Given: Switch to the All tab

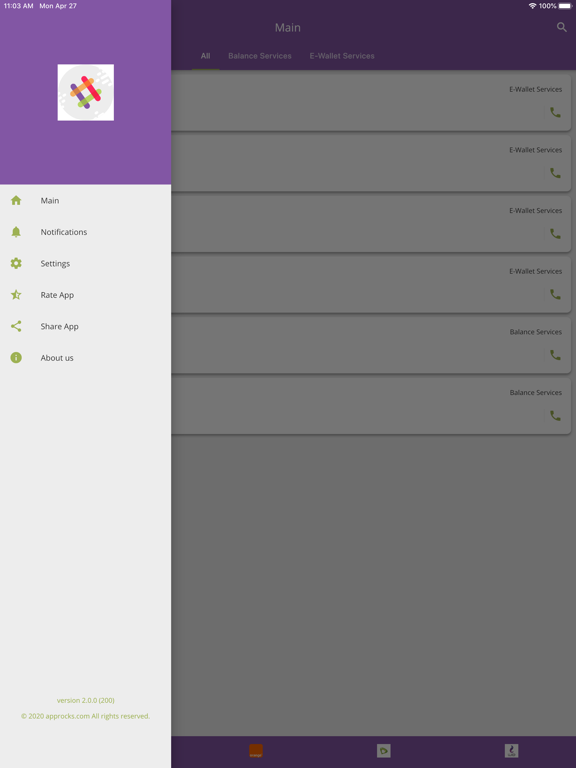Looking at the screenshot, I should point(205,56).
